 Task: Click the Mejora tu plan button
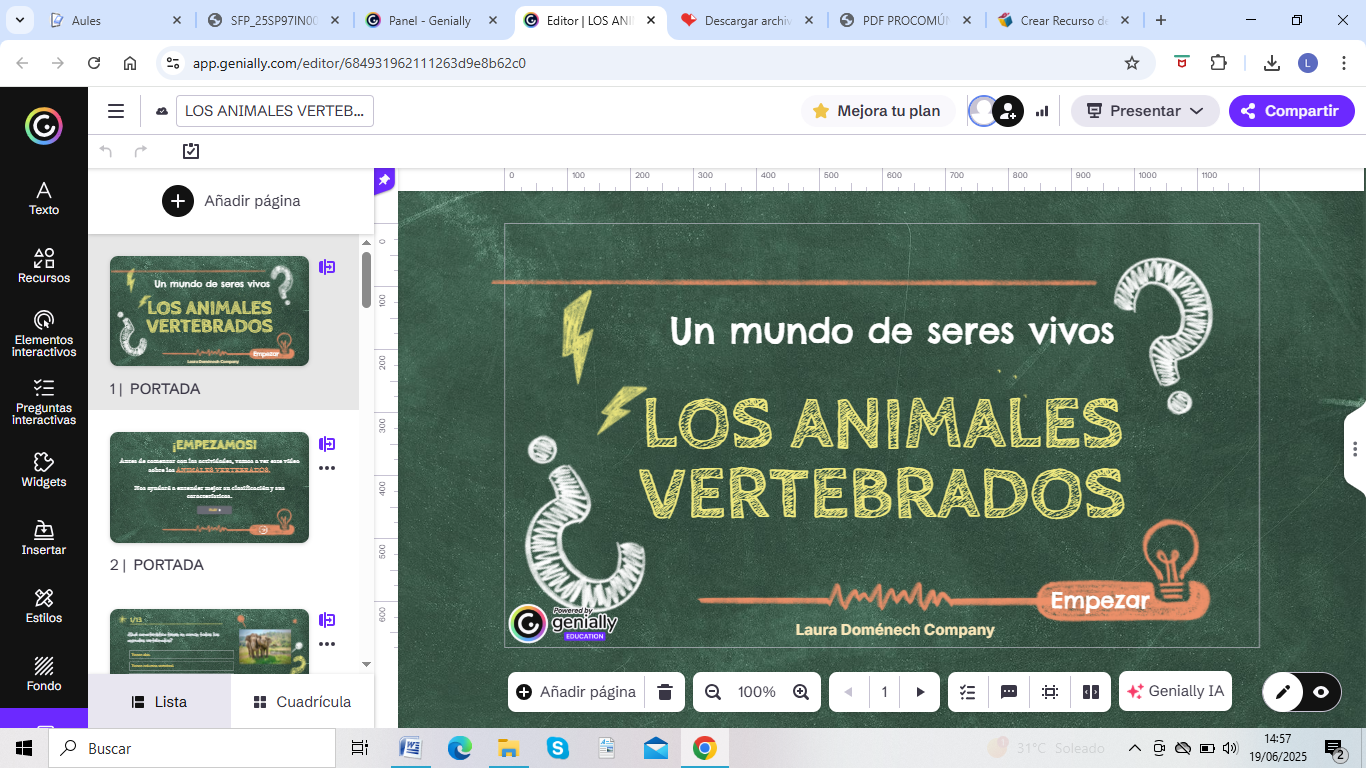coord(877,111)
